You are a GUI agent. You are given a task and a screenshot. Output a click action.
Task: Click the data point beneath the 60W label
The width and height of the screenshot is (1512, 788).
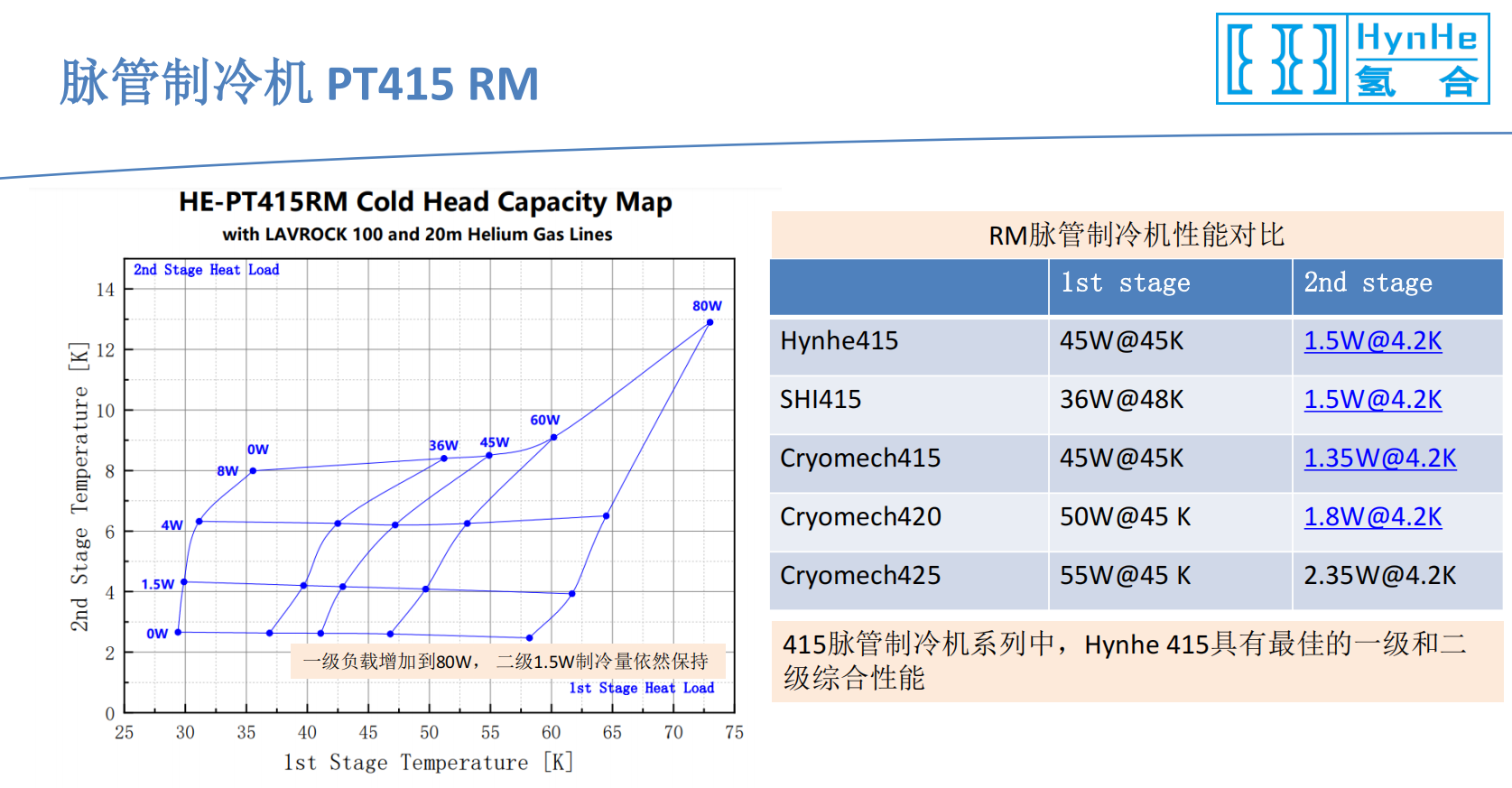[553, 438]
